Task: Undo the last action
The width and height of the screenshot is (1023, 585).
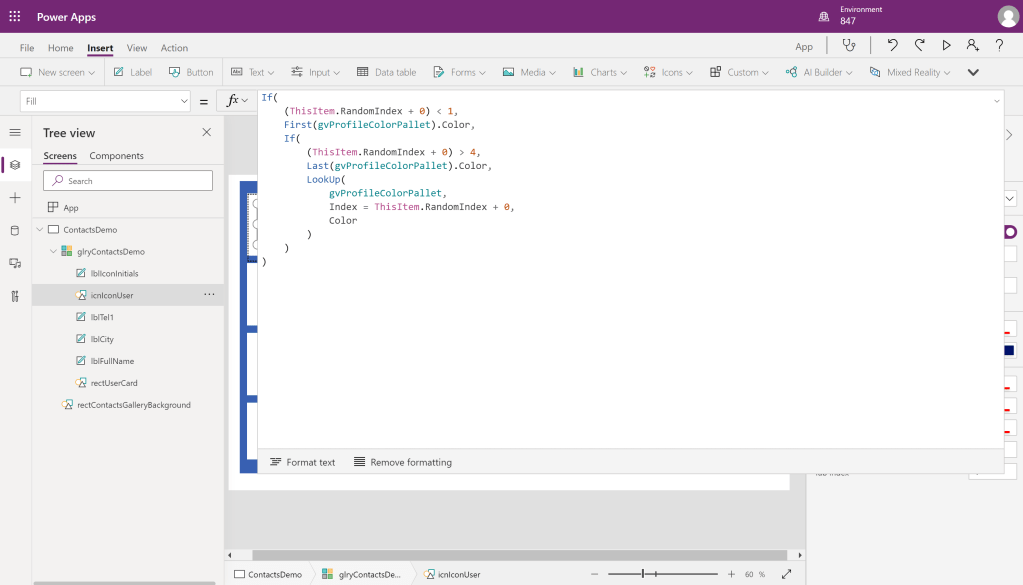Action: pyautogui.click(x=892, y=46)
